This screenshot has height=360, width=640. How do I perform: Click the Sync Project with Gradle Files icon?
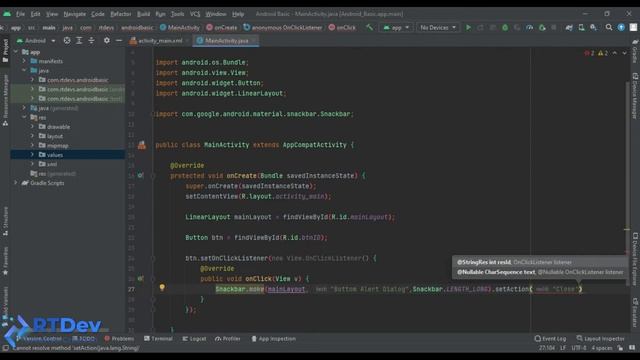point(569,27)
